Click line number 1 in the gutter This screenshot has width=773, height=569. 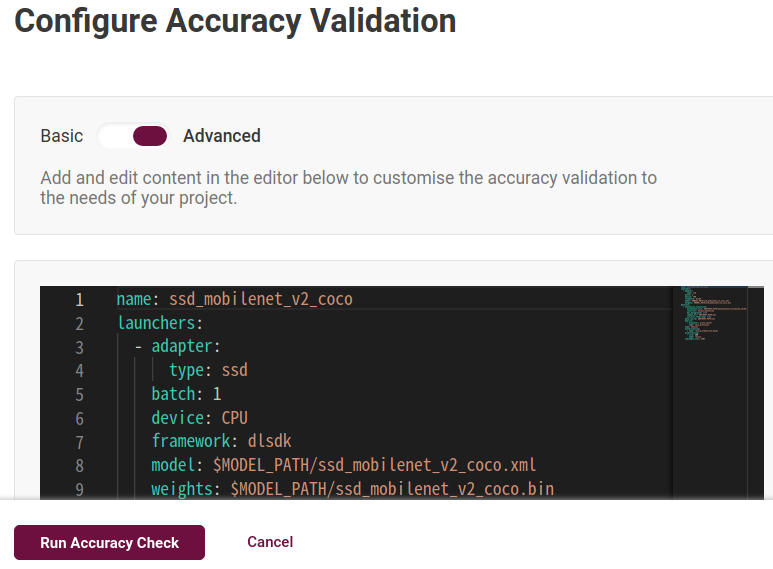[79, 299]
